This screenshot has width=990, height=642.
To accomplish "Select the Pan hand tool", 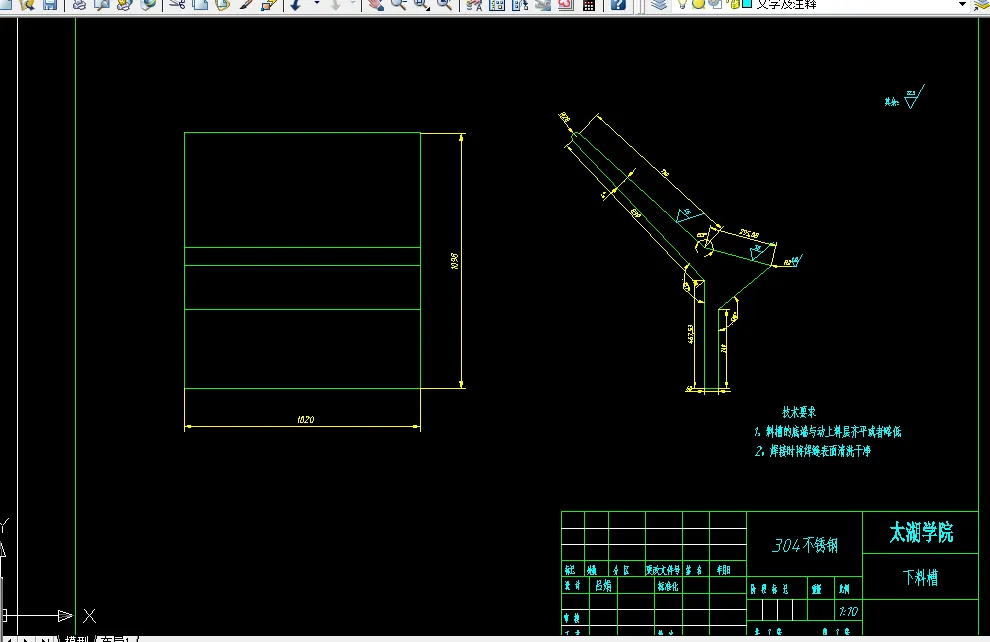I will click(376, 4).
